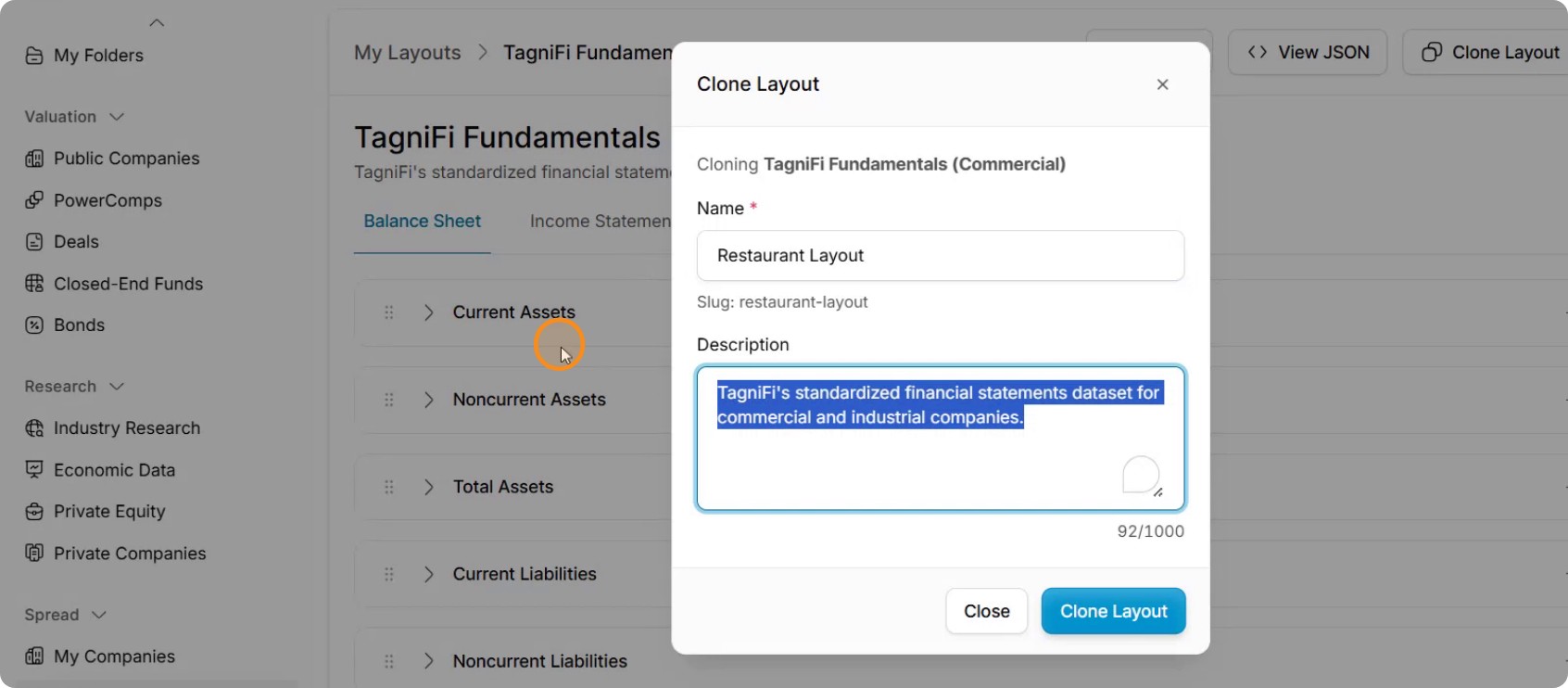Click the Deals icon
This screenshot has height=688, width=1568.
click(x=34, y=242)
